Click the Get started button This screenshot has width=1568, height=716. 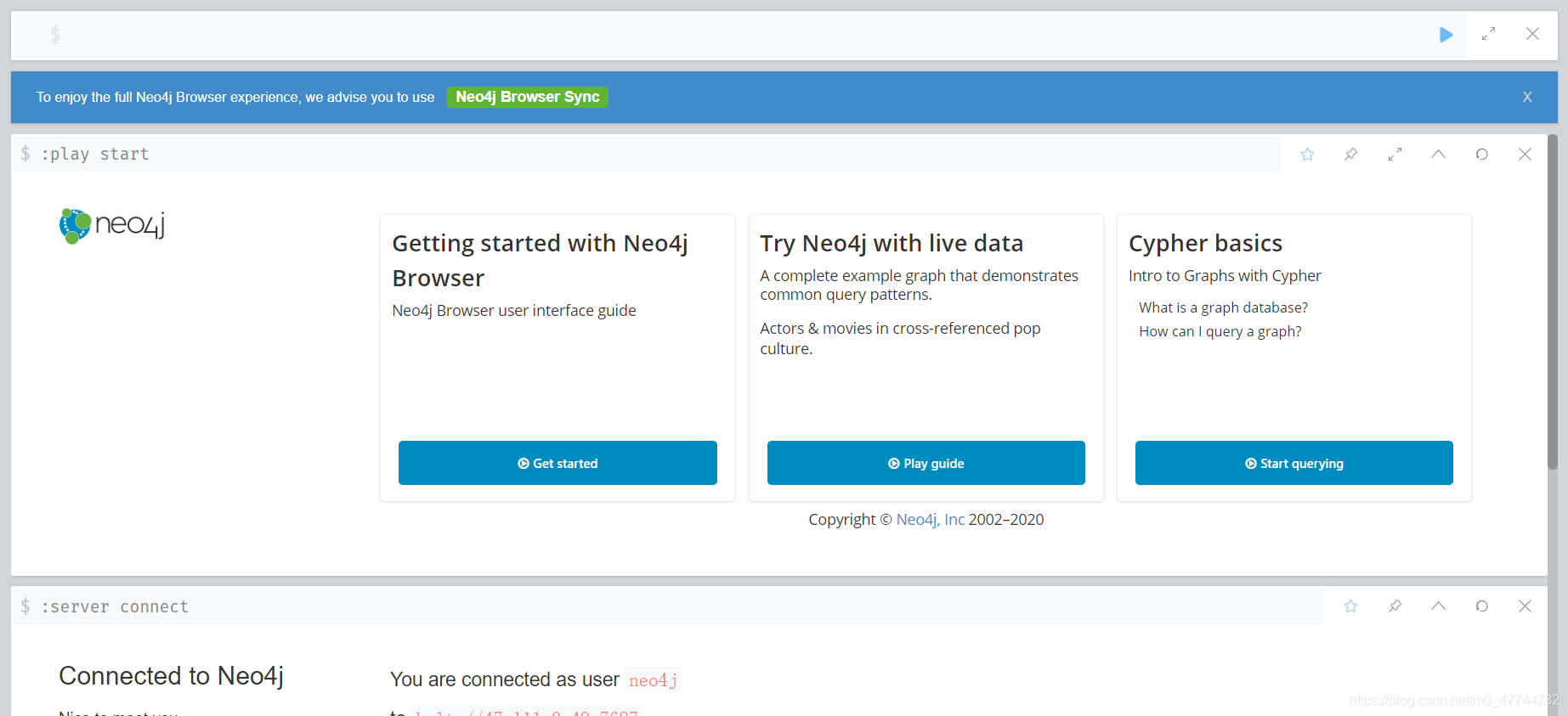[x=558, y=463]
